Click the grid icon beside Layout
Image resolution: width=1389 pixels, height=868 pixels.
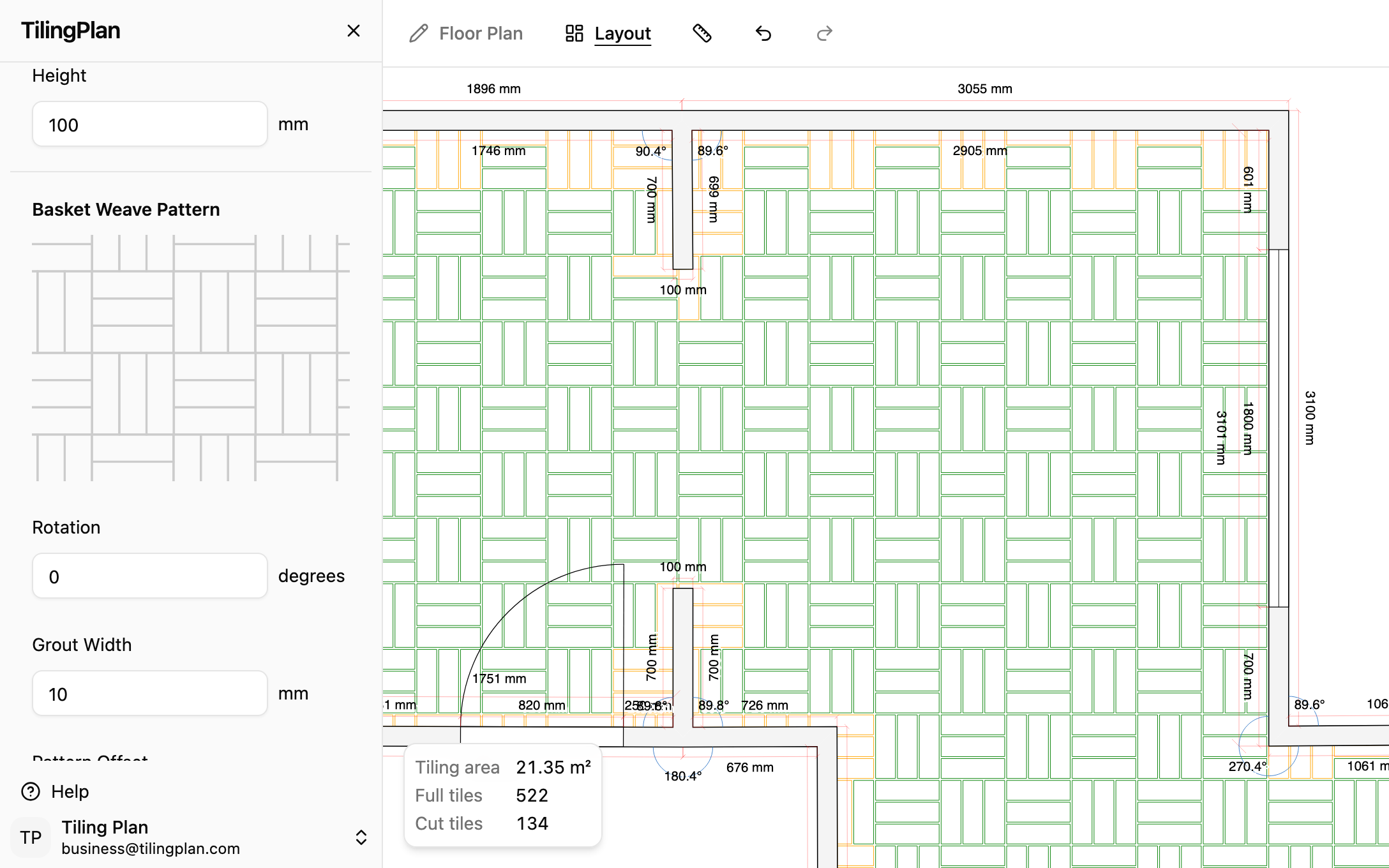574,33
